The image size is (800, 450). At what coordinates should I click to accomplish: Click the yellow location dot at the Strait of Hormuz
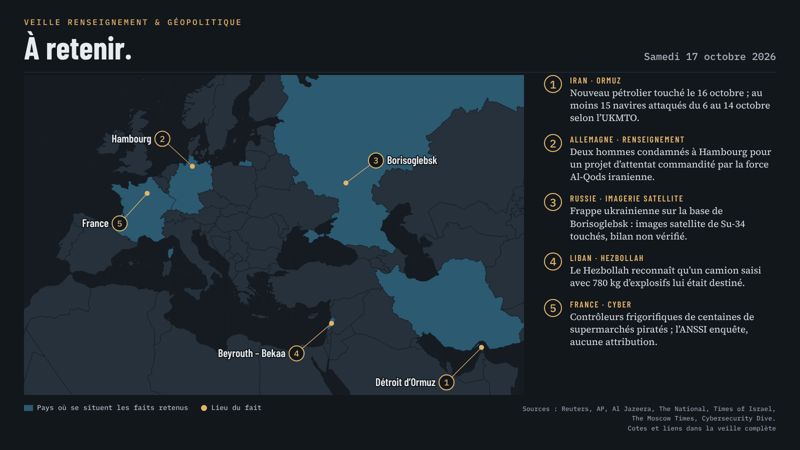click(481, 347)
